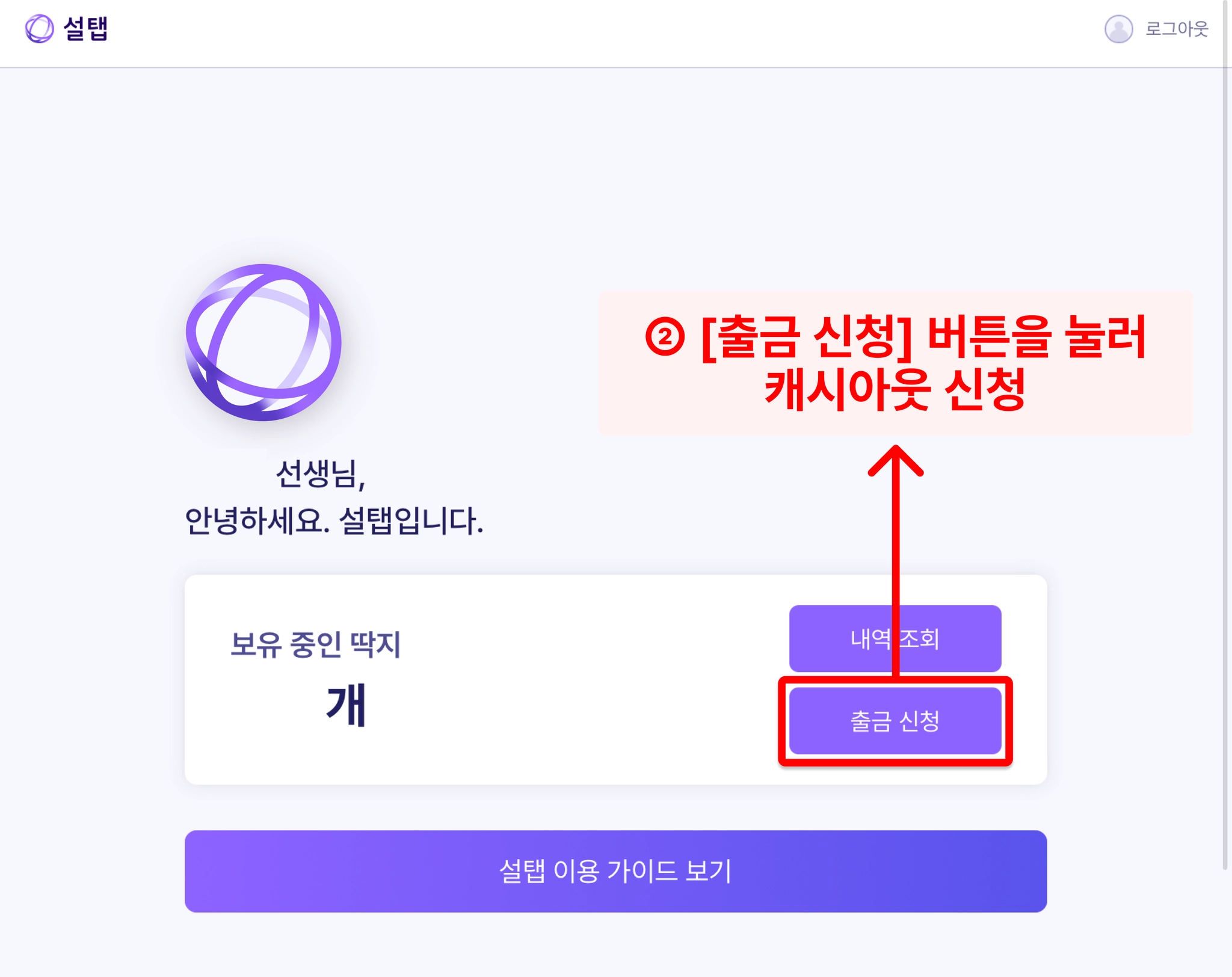This screenshot has width=1232, height=977.
Task: Click the vertical scrollbar on right edge
Action: (1225, 421)
